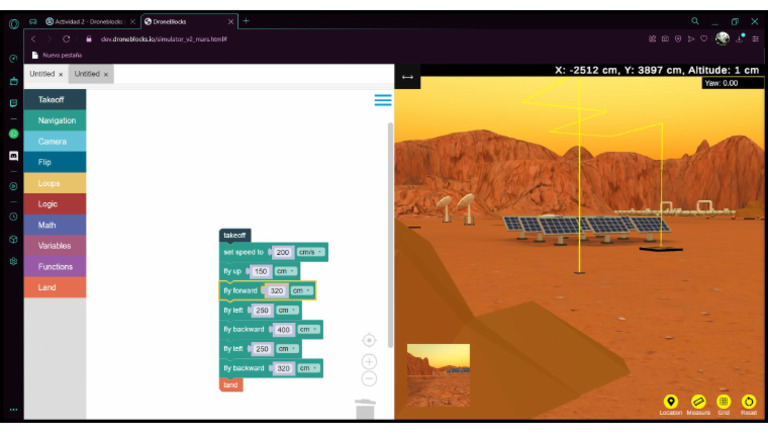Image resolution: width=768 pixels, height=433 pixels.
Task: Toggle the Grid view icon
Action: [723, 402]
